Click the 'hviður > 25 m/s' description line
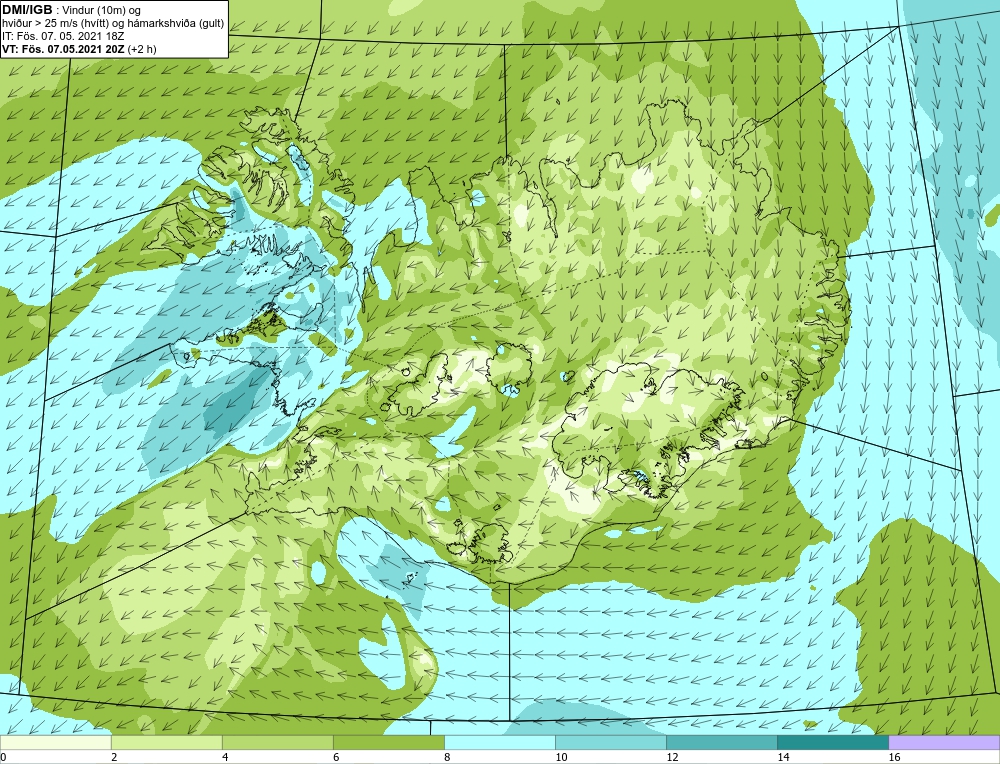This screenshot has width=1000, height=764. [x=113, y=24]
